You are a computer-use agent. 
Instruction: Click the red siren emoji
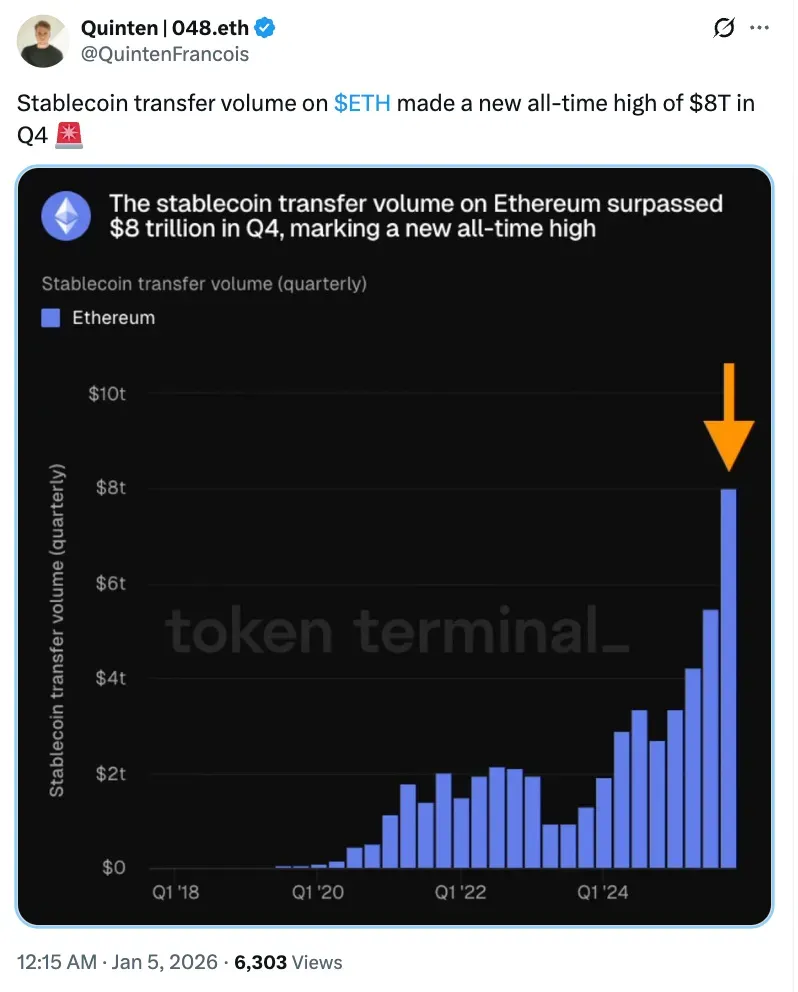point(69,133)
